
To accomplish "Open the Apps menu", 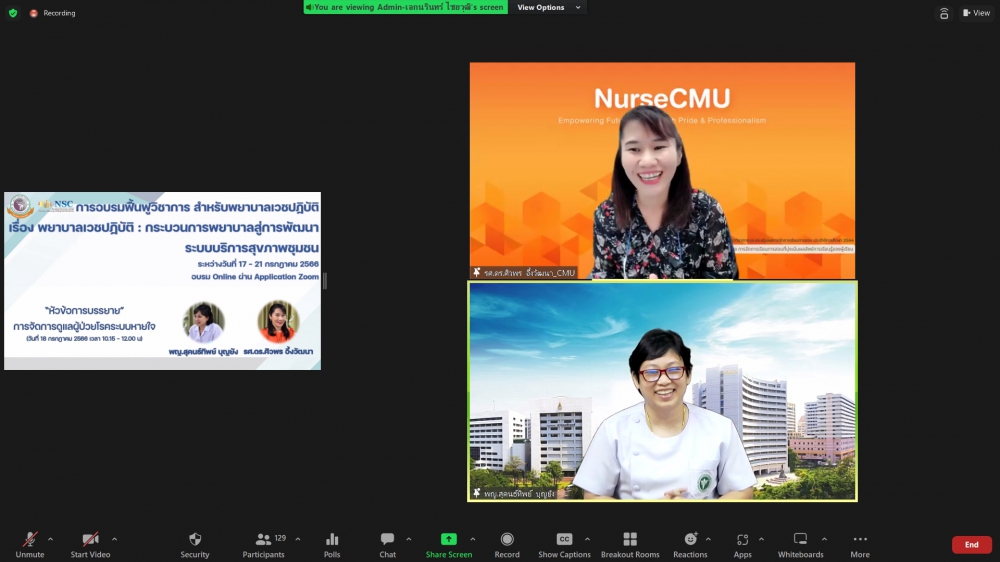I will click(x=742, y=539).
